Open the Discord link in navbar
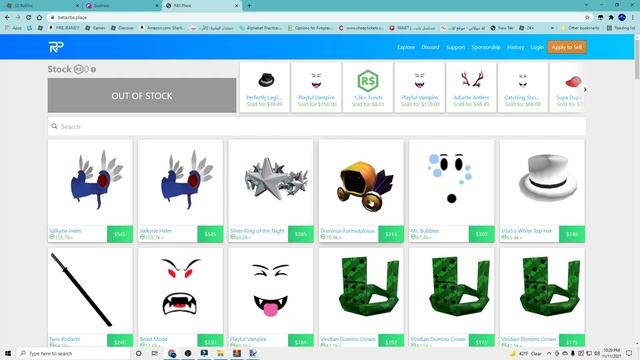Screen dimensions: 640x360 [x=430, y=47]
